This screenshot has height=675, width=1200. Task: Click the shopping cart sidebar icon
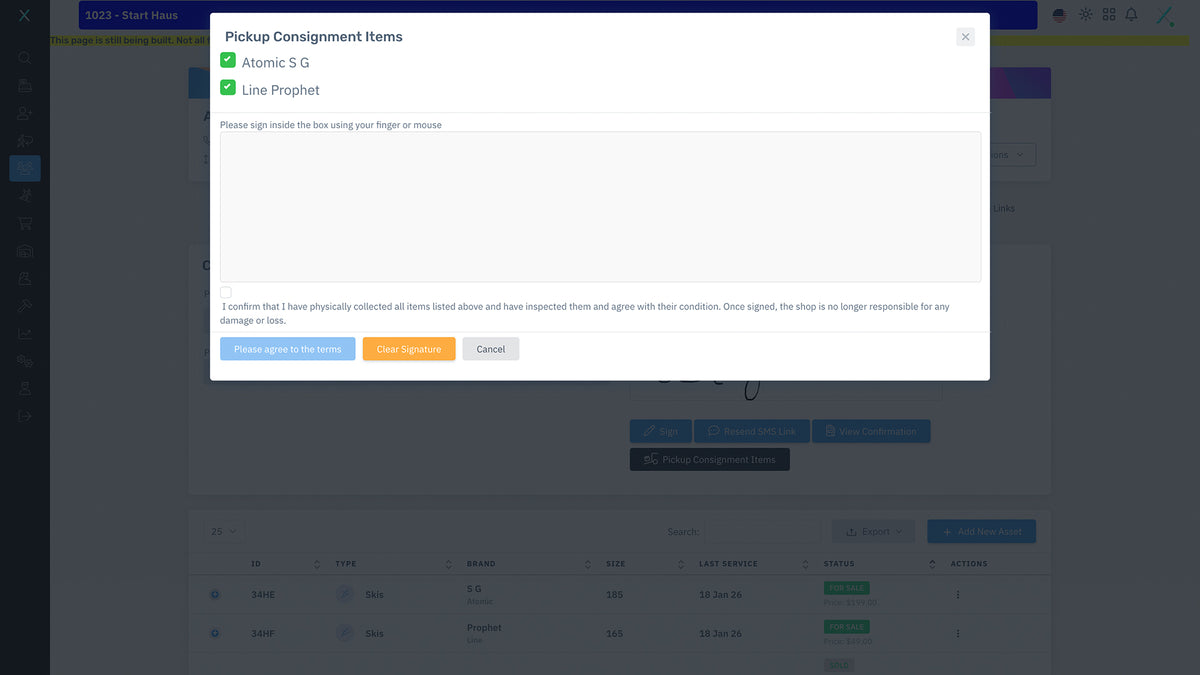(25, 223)
